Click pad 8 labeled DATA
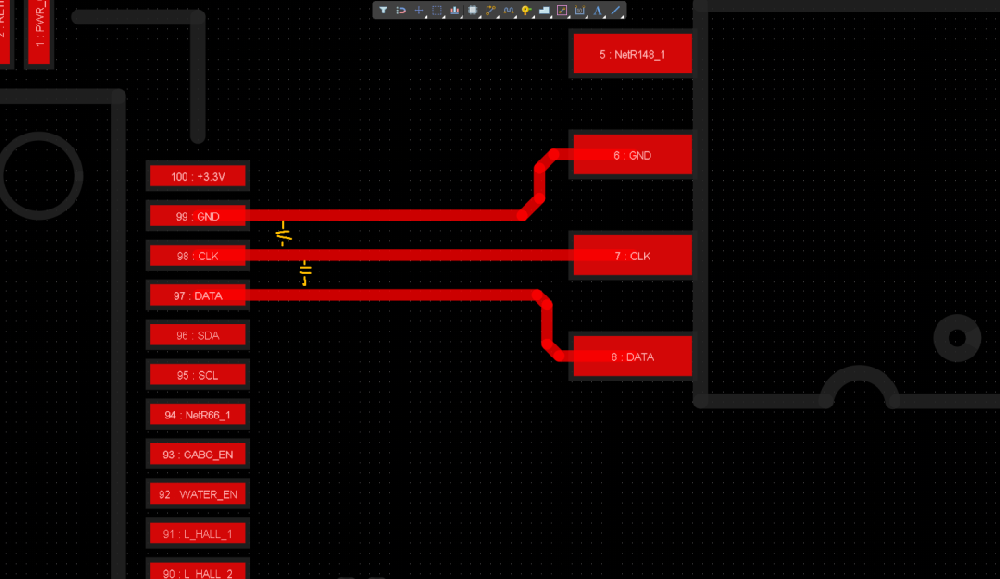The height and width of the screenshot is (579, 1000). [x=631, y=357]
